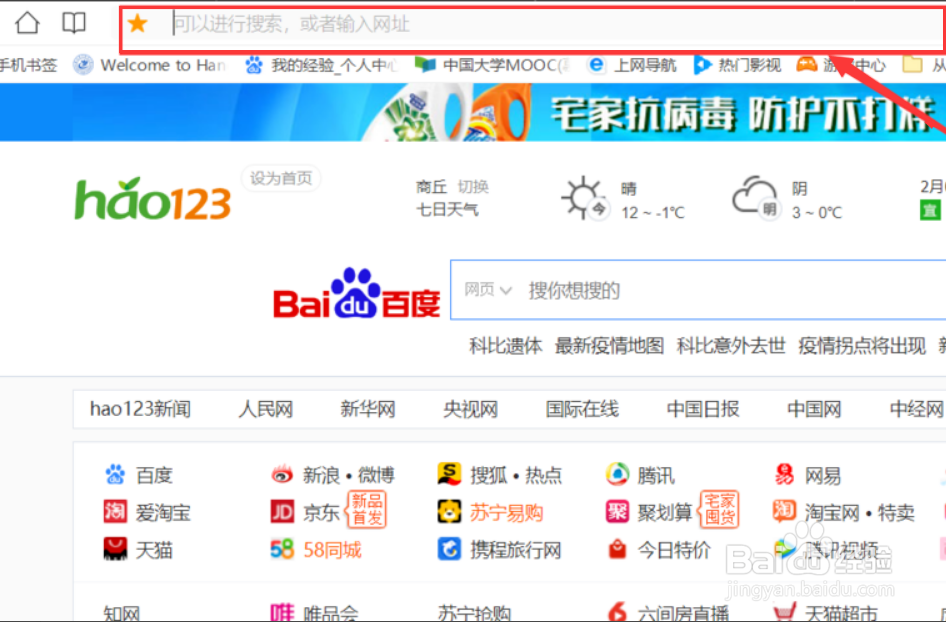
Task: Click the 苏宁易购 lion icon
Action: pyautogui.click(x=449, y=512)
